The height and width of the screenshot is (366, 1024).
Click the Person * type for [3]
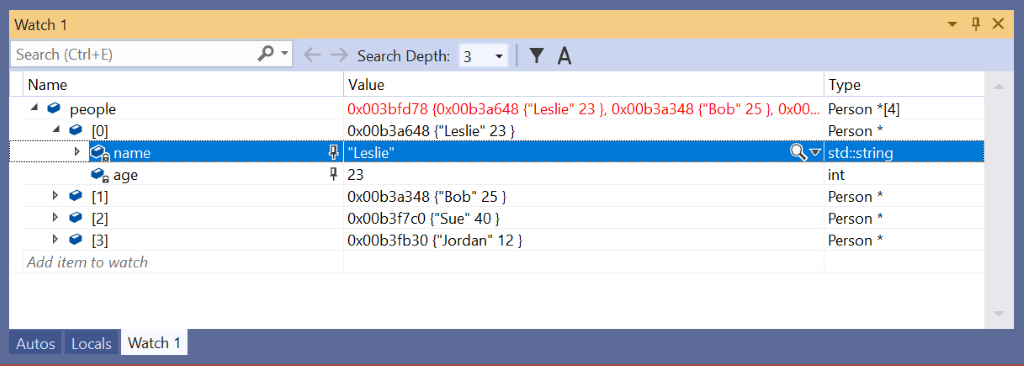[x=856, y=240]
